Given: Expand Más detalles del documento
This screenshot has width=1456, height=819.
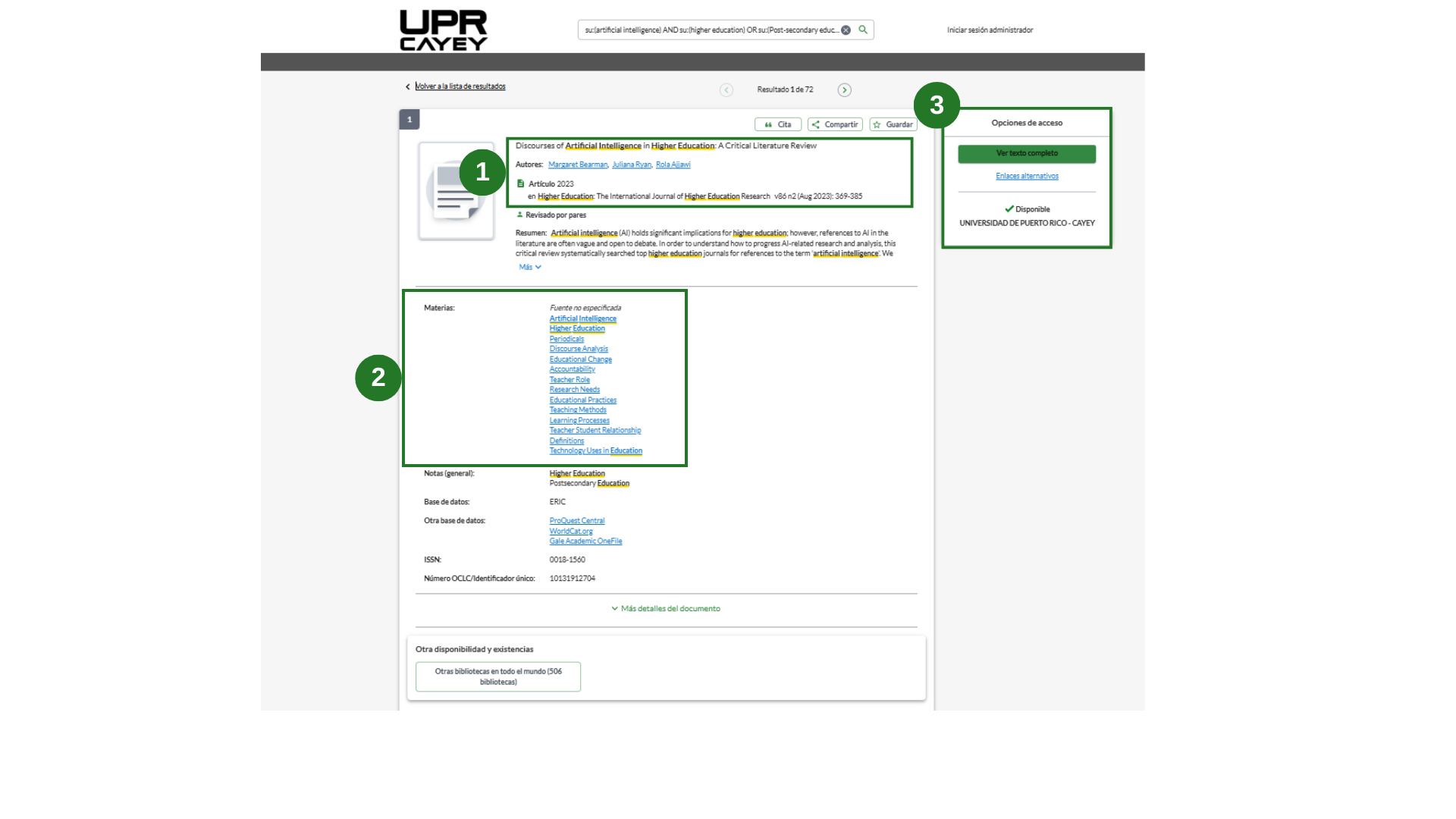Looking at the screenshot, I should (666, 608).
